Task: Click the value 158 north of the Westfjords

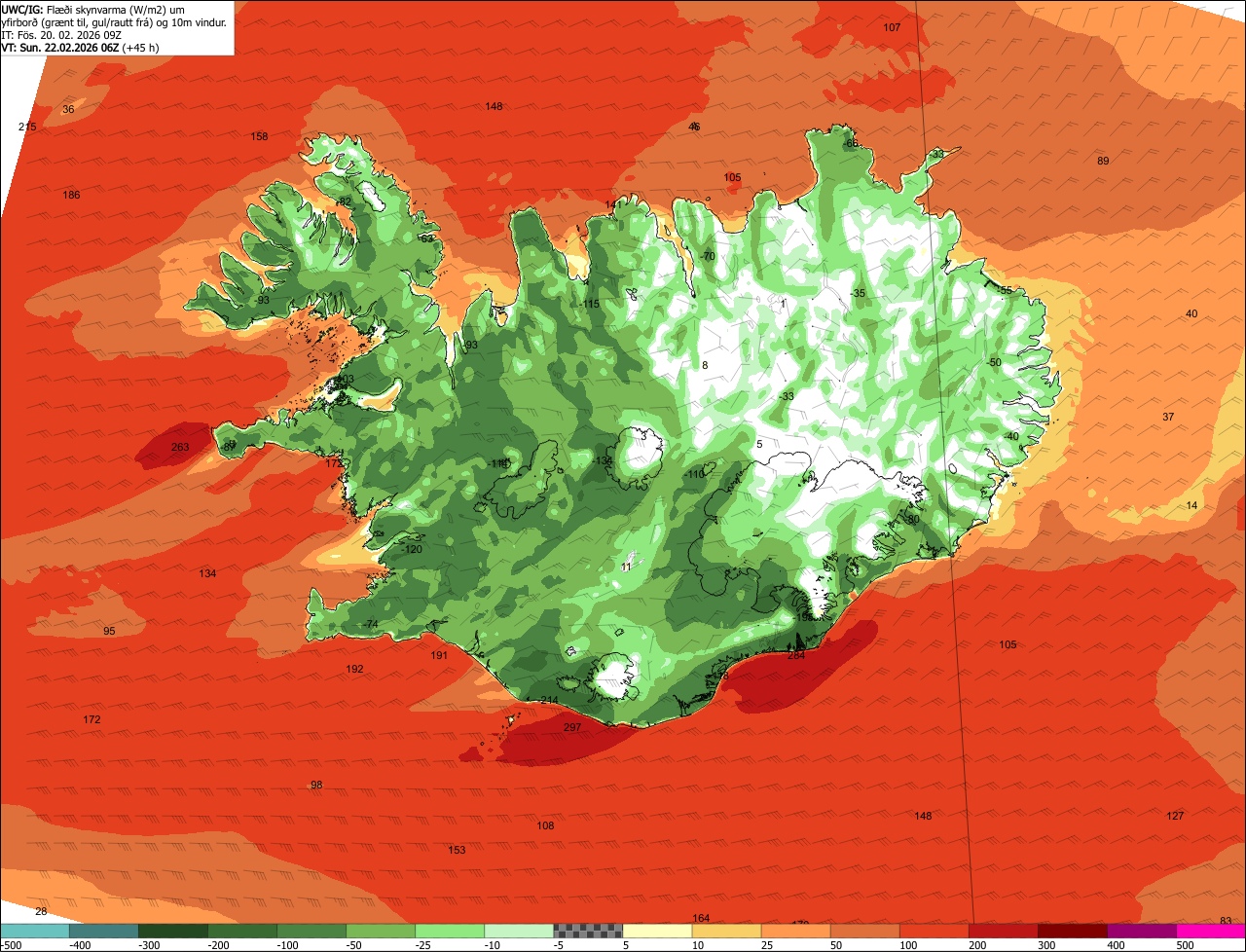Action: coord(259,136)
